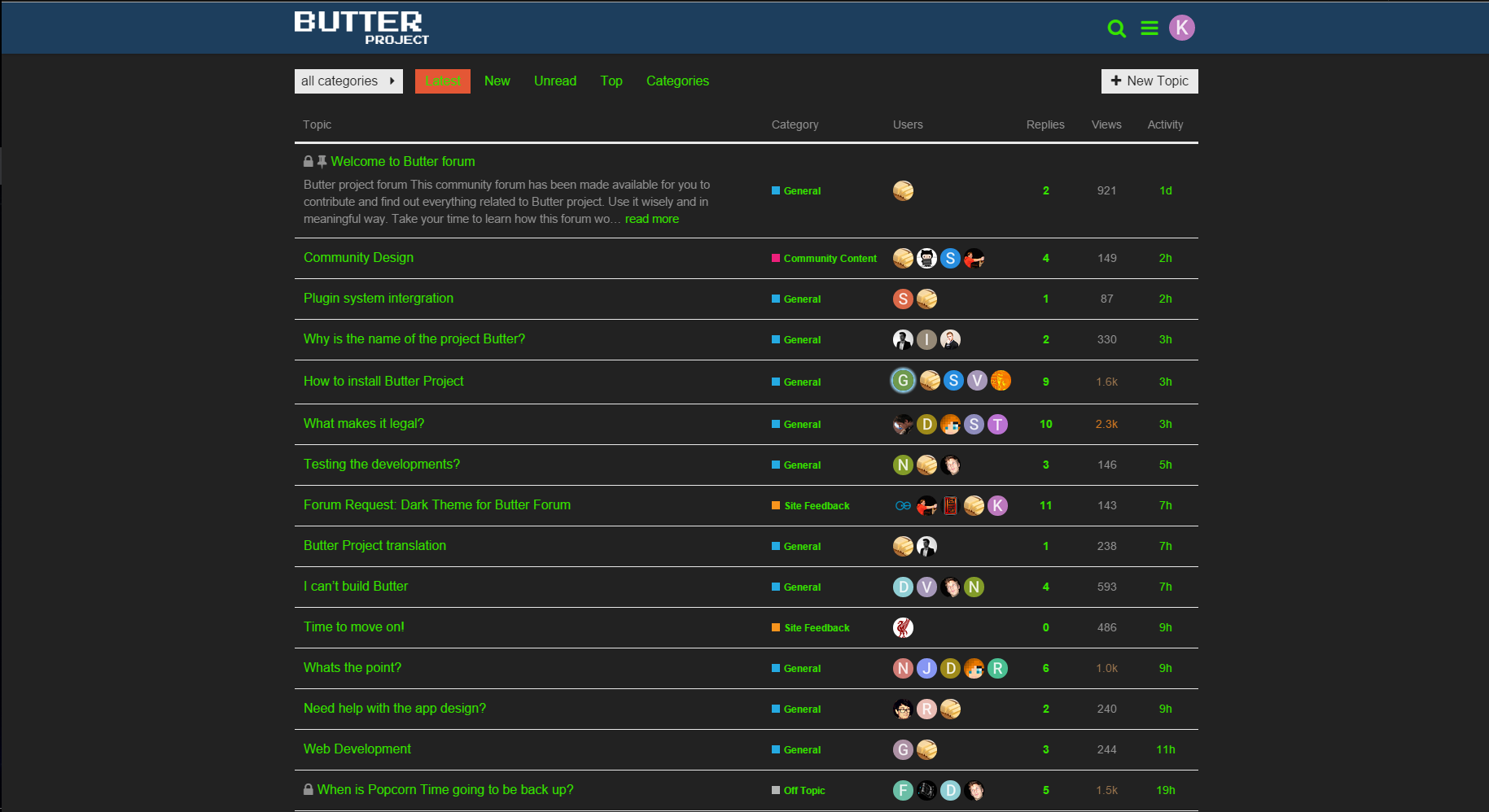
Task: Open the Plugin system intergration topic
Action: coord(379,298)
